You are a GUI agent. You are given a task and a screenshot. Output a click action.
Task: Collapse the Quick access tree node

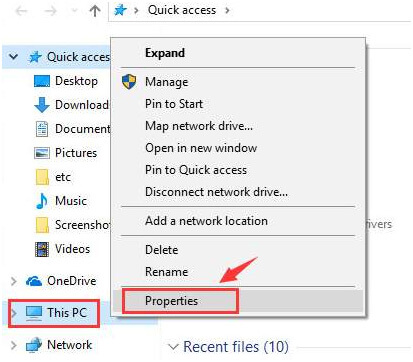point(13,57)
